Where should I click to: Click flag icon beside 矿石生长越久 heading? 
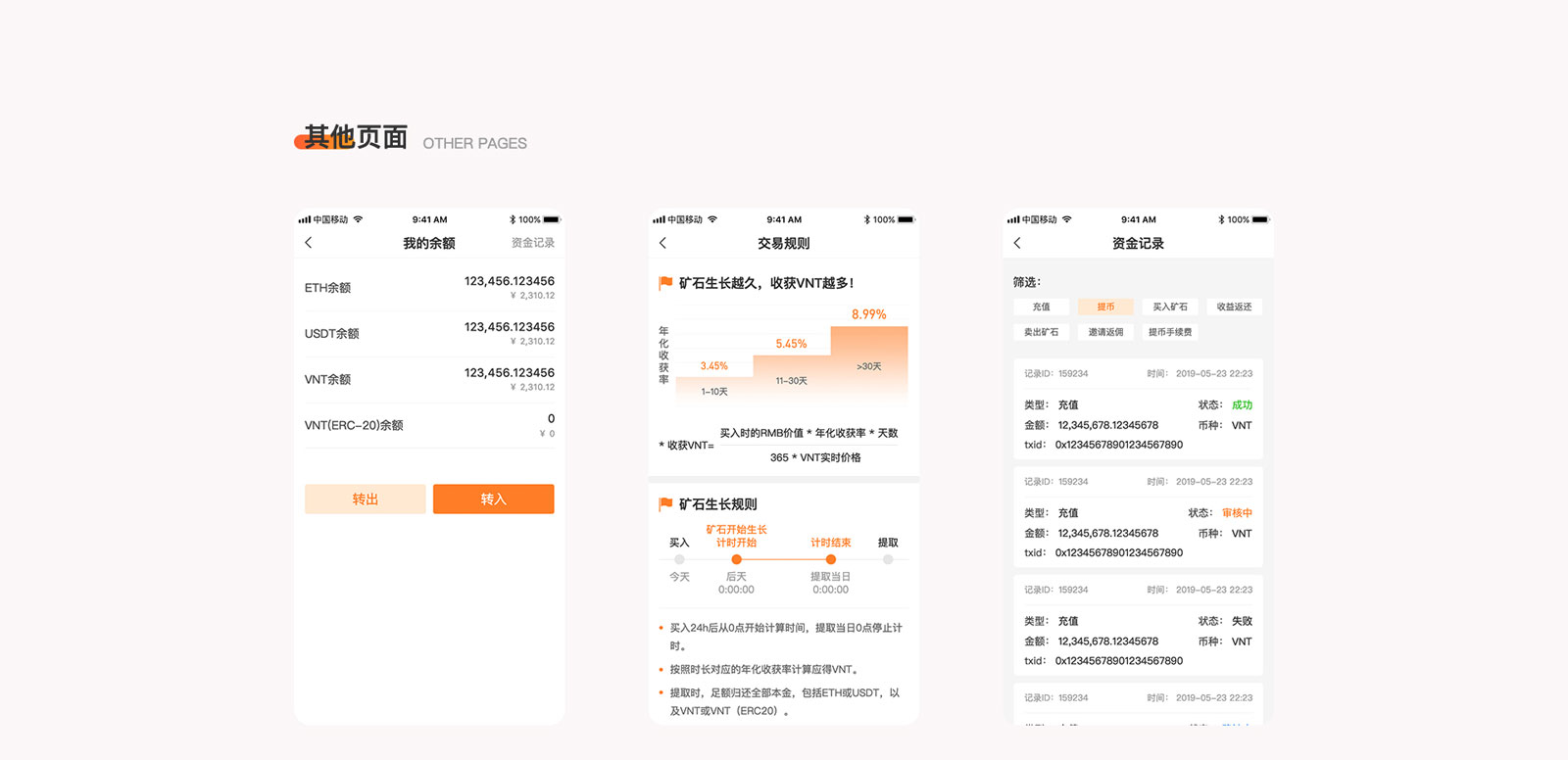point(665,283)
